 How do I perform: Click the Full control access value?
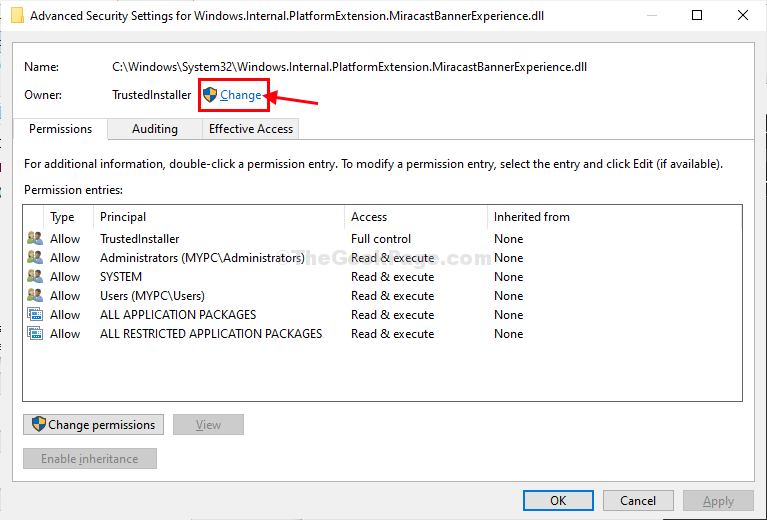pos(381,239)
